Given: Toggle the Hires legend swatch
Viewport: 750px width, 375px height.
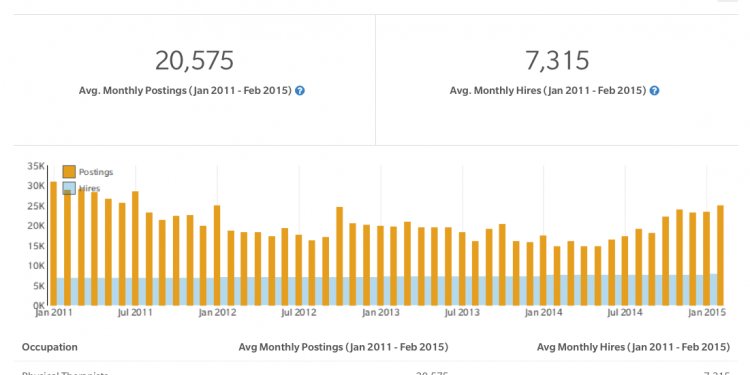Looking at the screenshot, I should point(69,188).
